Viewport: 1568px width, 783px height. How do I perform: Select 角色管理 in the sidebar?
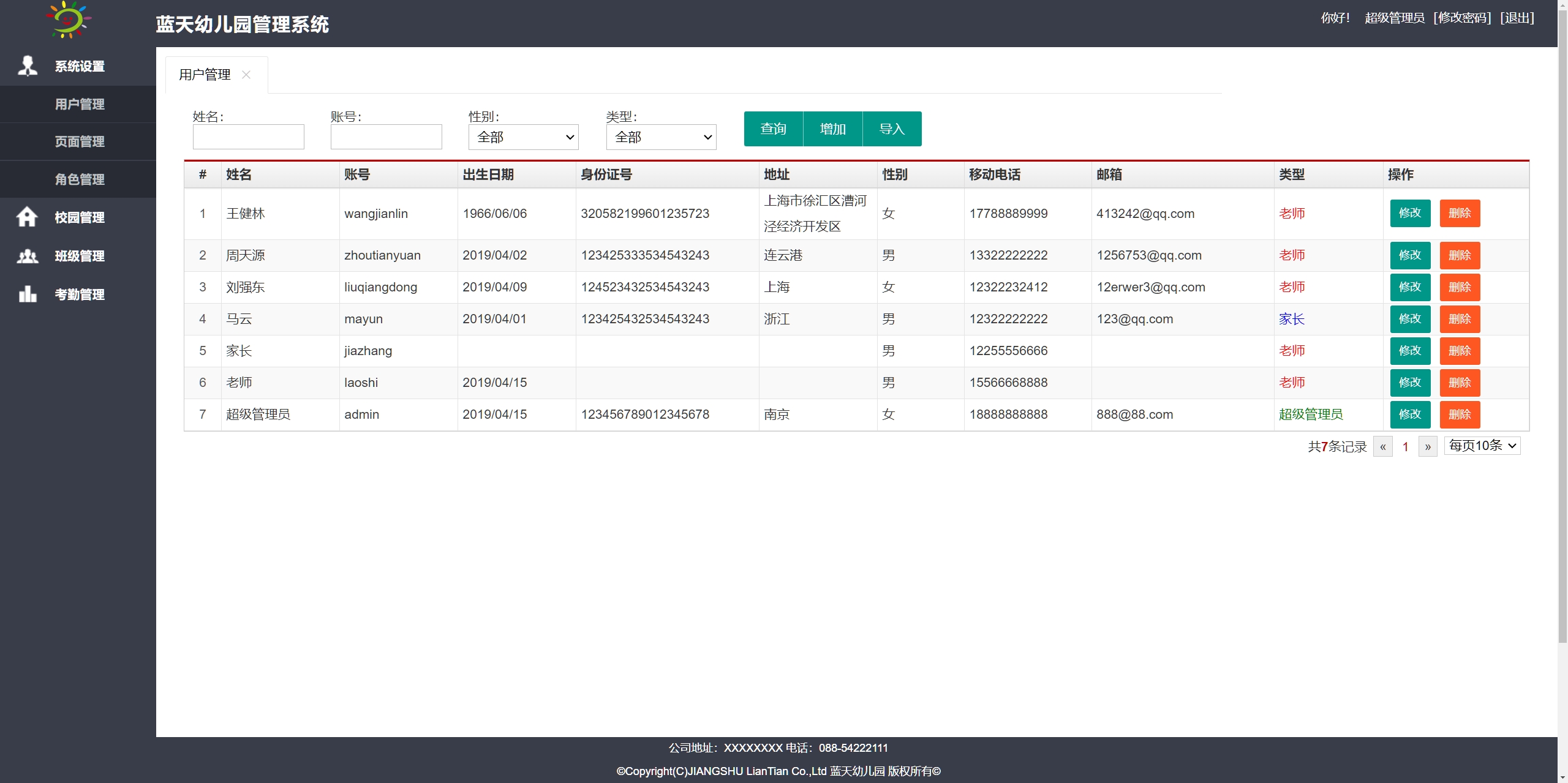pyautogui.click(x=79, y=179)
